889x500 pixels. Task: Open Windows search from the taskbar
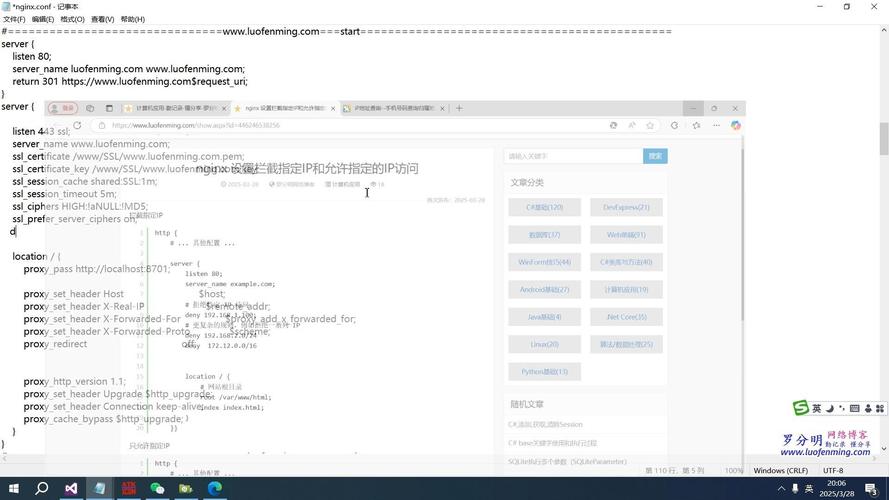click(x=42, y=488)
